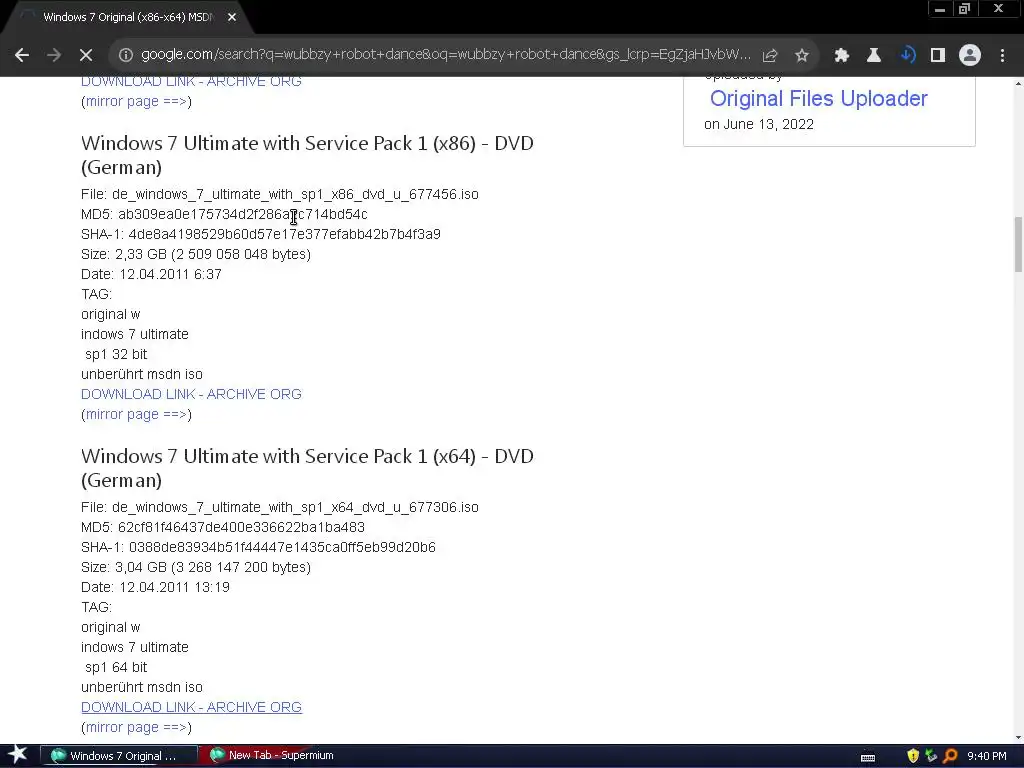
Task: Open the Extensions puzzle menu
Action: coord(841,56)
